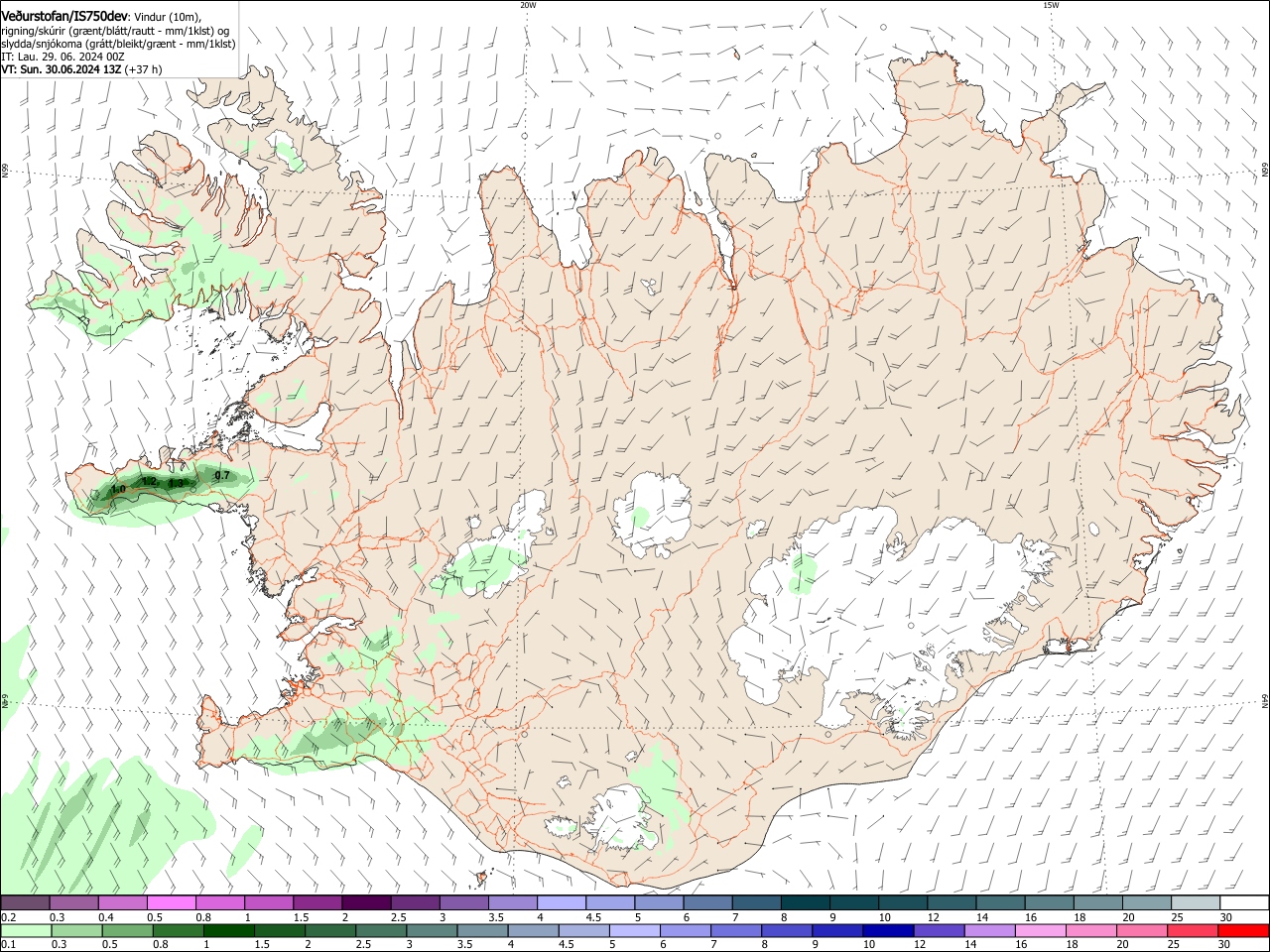Select the '(+37 h)' forecast offset text
The height and width of the screenshot is (952, 1270).
pos(145,69)
